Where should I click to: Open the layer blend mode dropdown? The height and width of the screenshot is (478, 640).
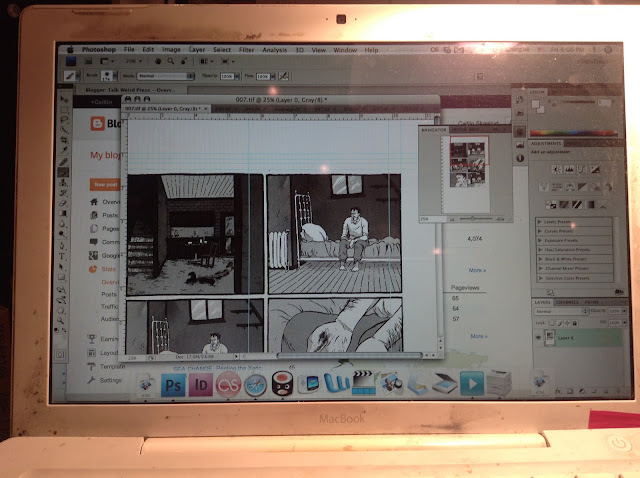tap(561, 311)
